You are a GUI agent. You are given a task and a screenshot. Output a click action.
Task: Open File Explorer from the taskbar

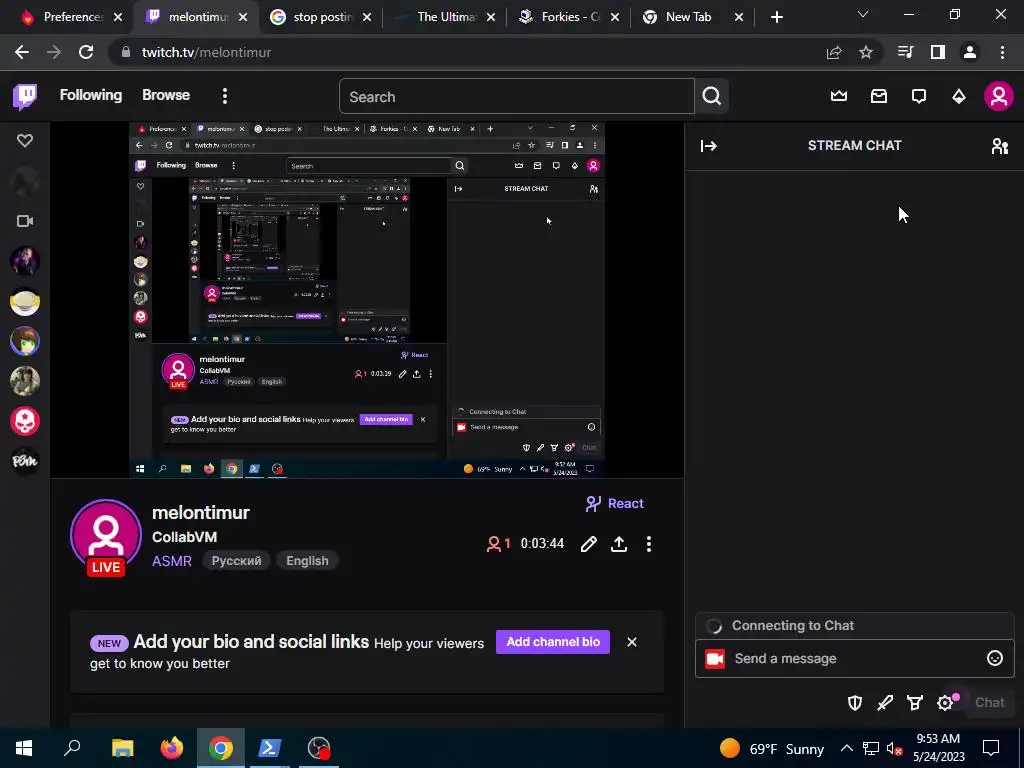122,748
